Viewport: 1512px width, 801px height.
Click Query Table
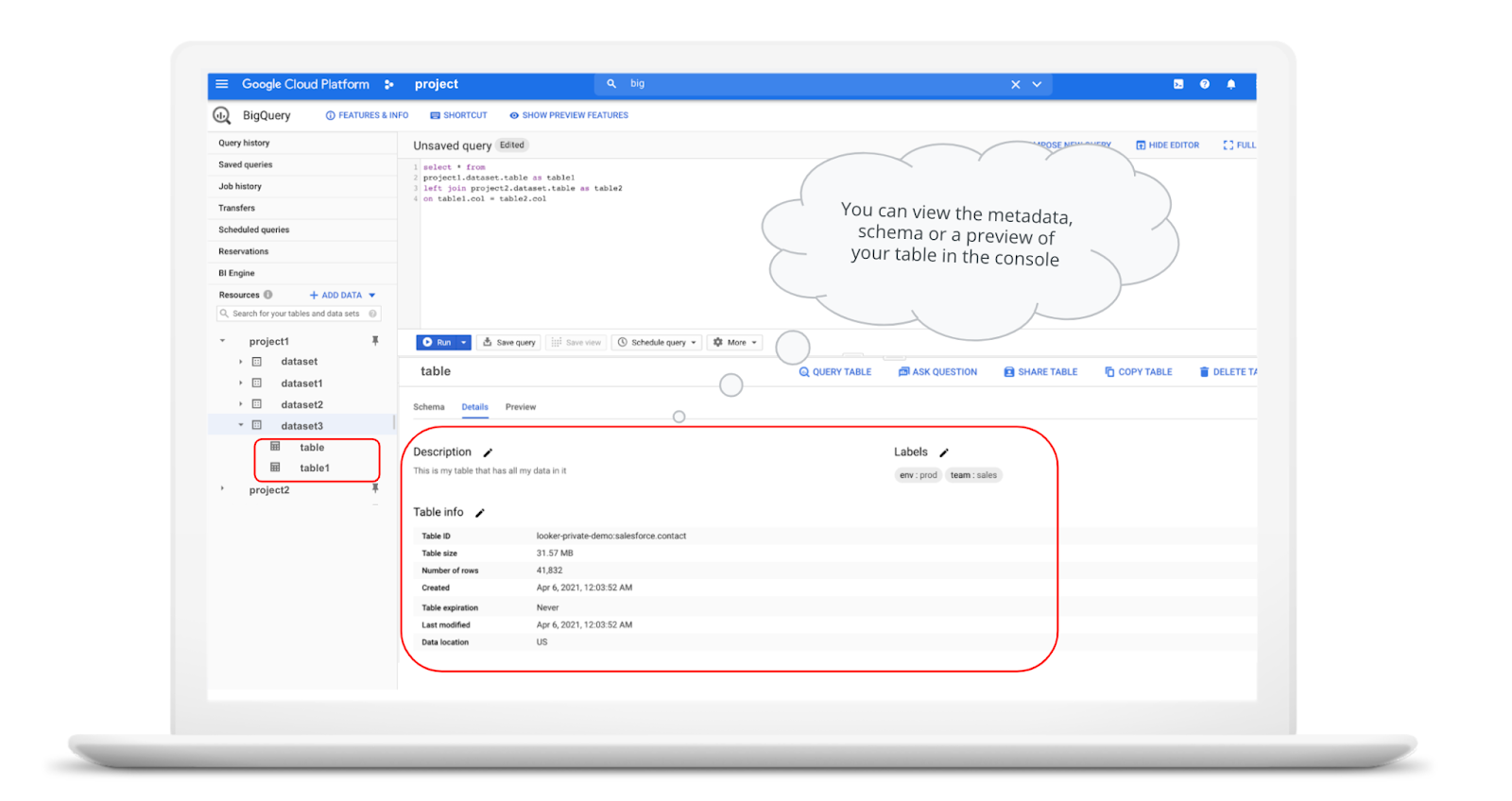(835, 372)
